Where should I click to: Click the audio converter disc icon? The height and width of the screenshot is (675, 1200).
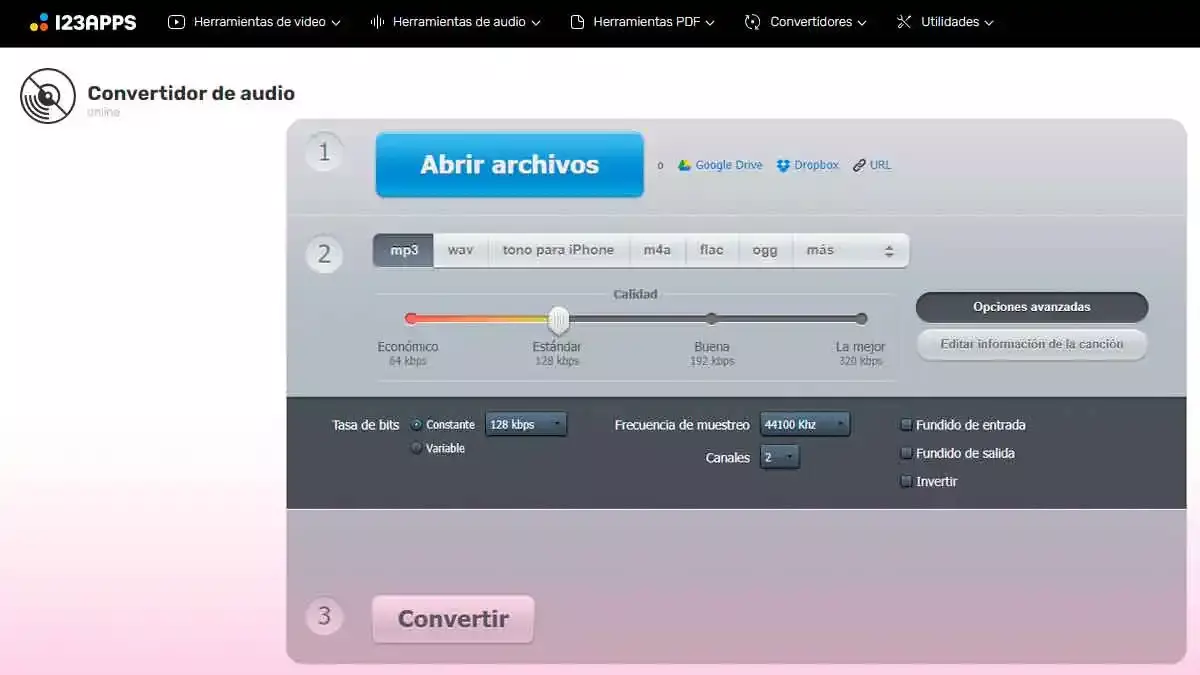[x=48, y=96]
